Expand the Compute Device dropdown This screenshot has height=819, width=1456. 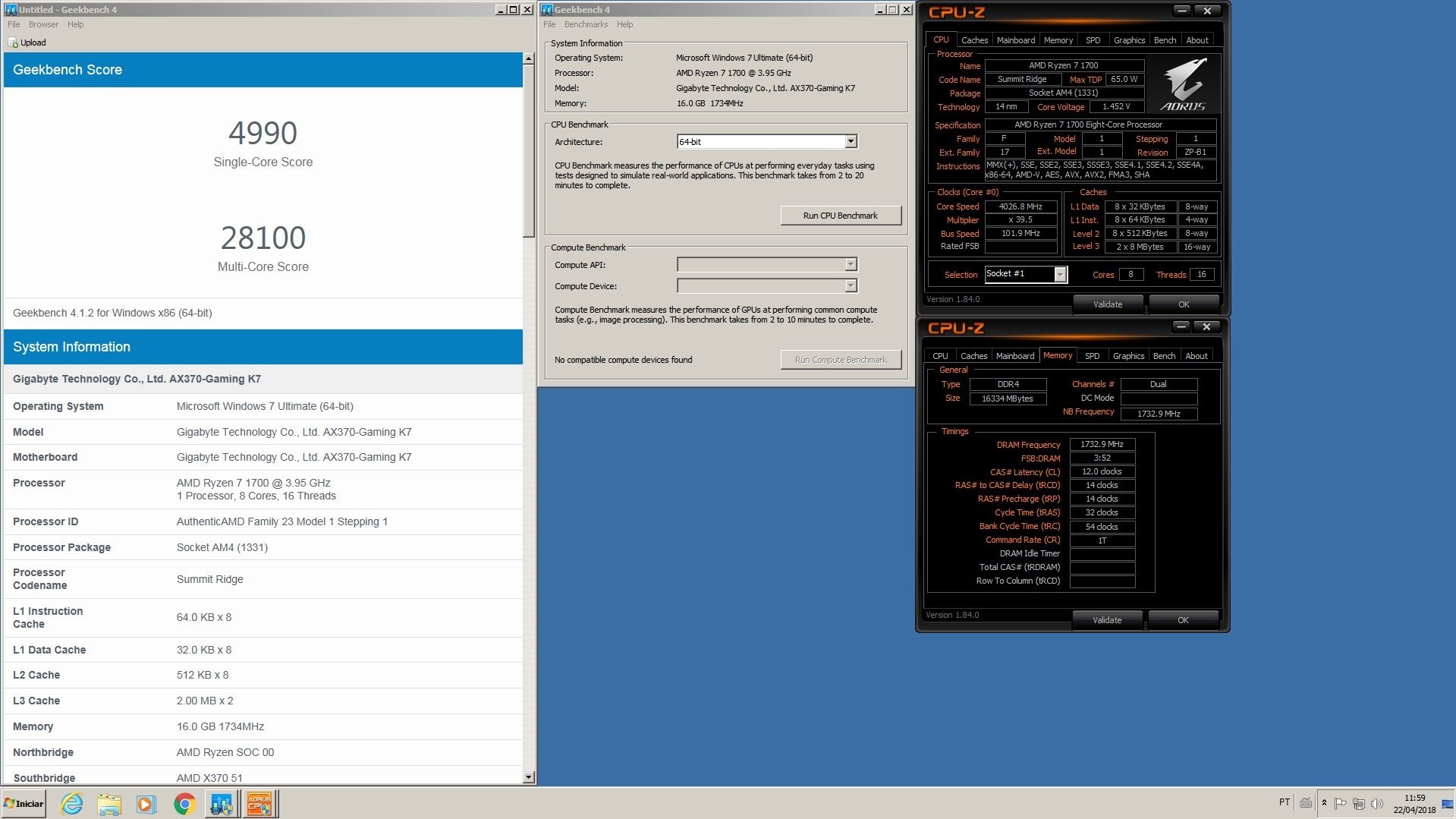click(851, 286)
